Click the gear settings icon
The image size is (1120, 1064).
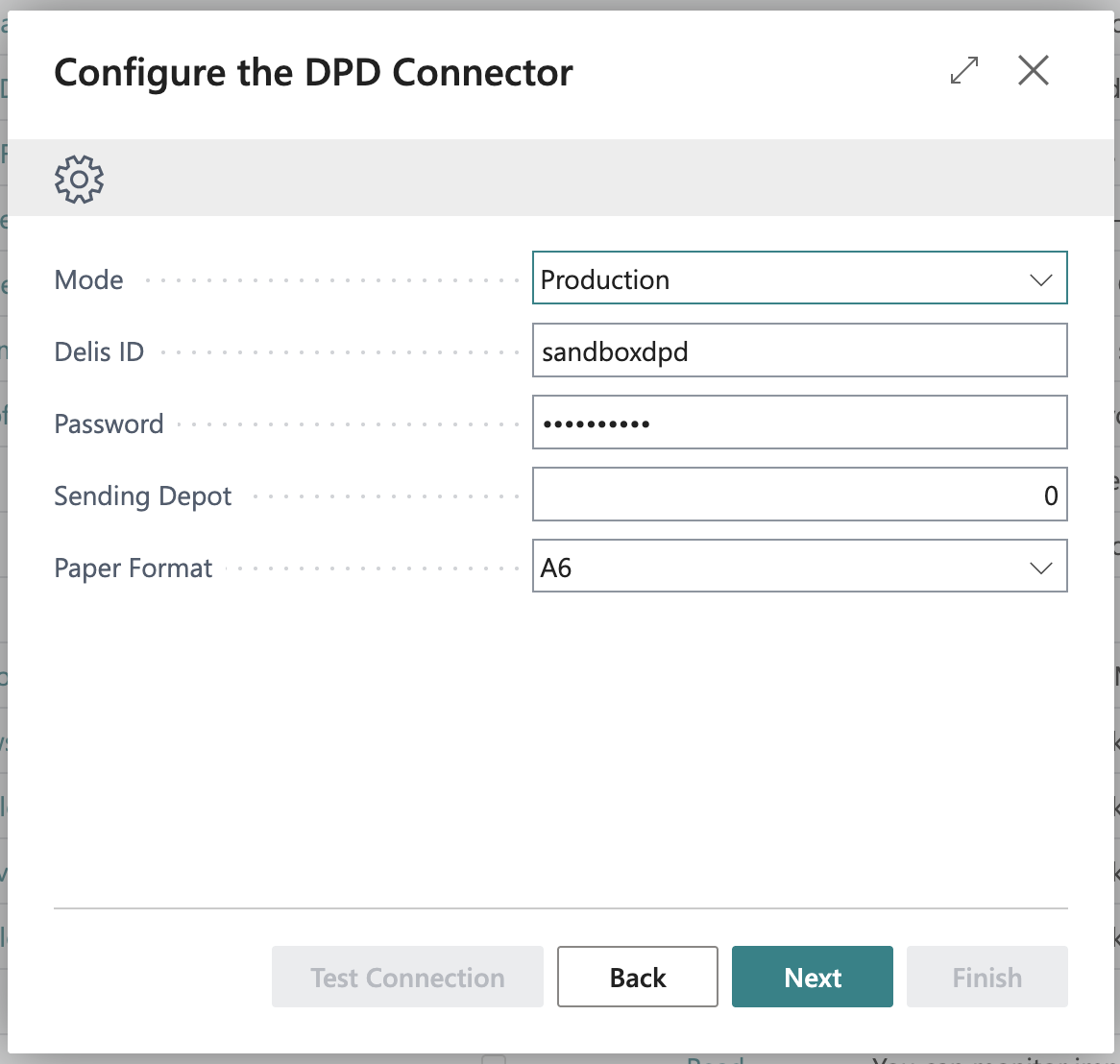pyautogui.click(x=79, y=179)
